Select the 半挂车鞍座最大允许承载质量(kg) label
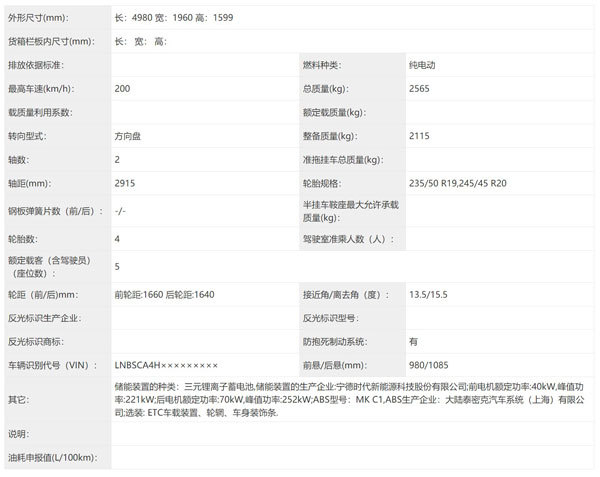This screenshot has width=600, height=477. (x=351, y=211)
